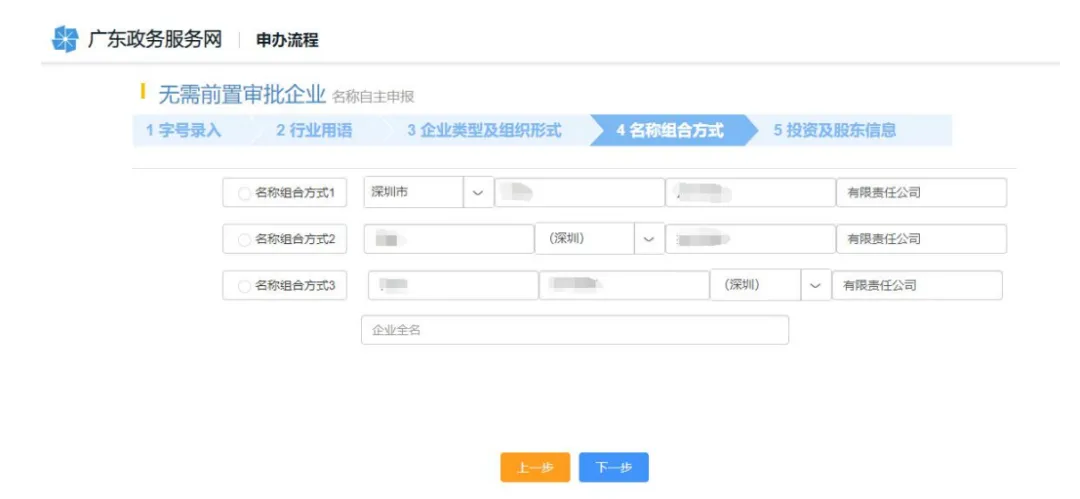Click the 申办流程 header text
The image size is (1080, 499).
click(x=287, y=40)
